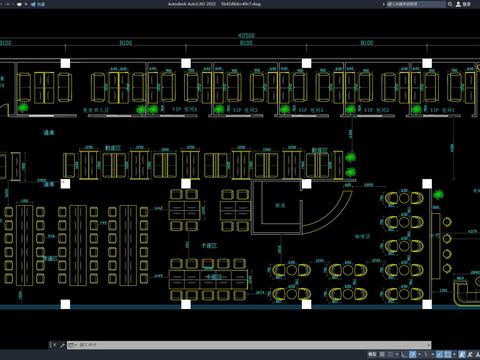Toggle ortho mode in status bar

(404, 354)
